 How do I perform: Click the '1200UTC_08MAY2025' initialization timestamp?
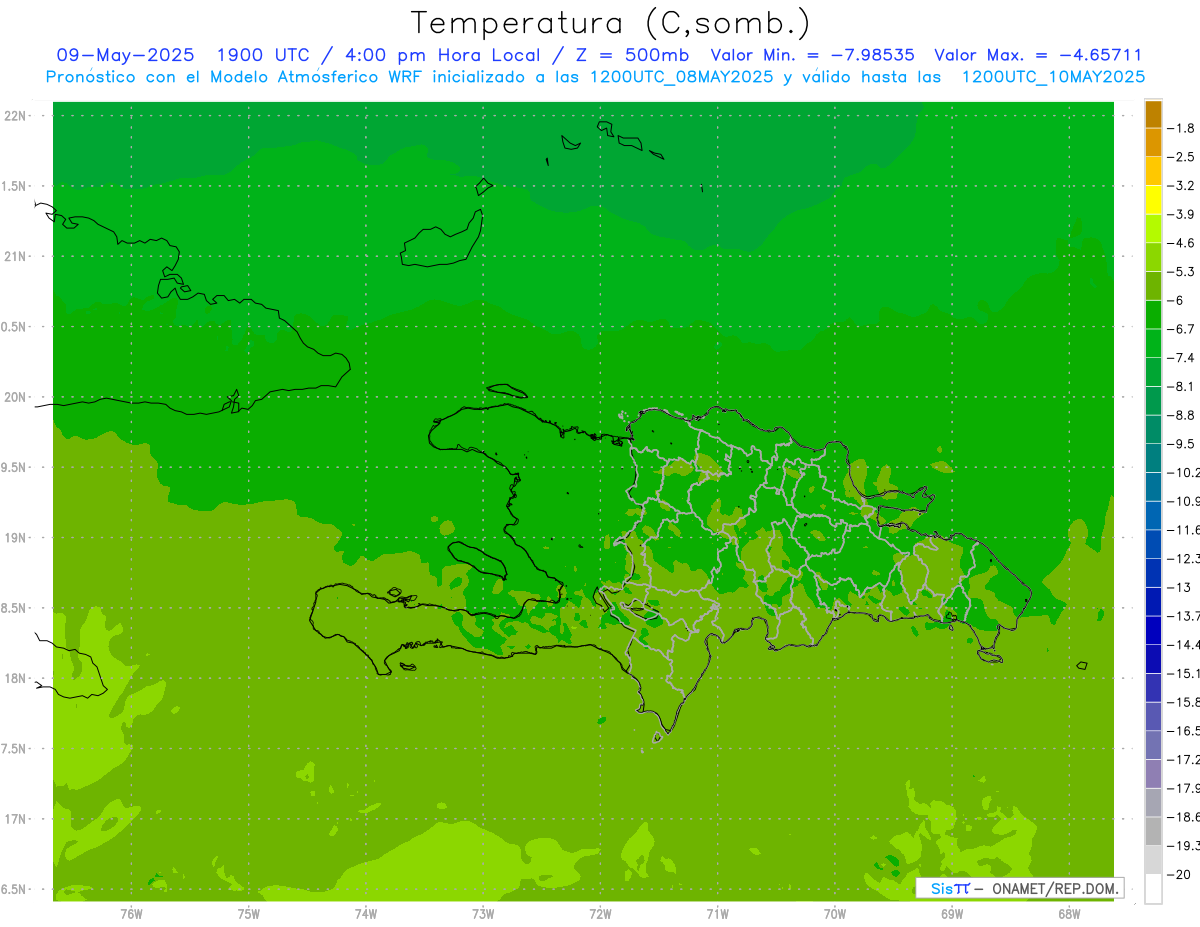[680, 77]
